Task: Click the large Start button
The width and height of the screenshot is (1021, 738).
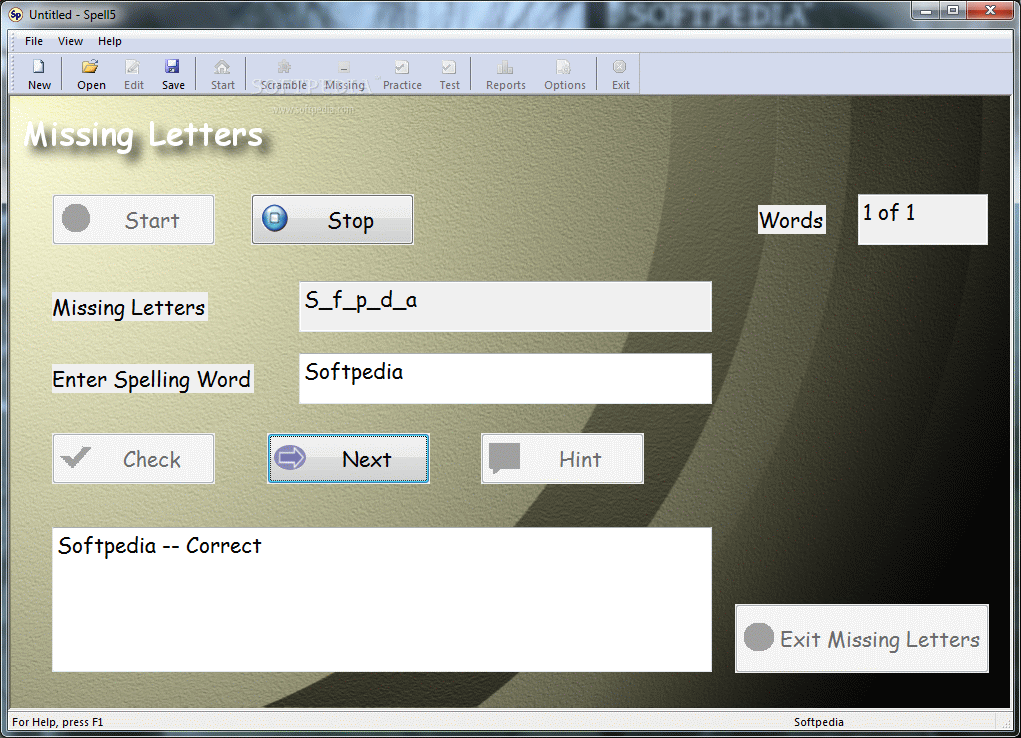Action: [133, 220]
